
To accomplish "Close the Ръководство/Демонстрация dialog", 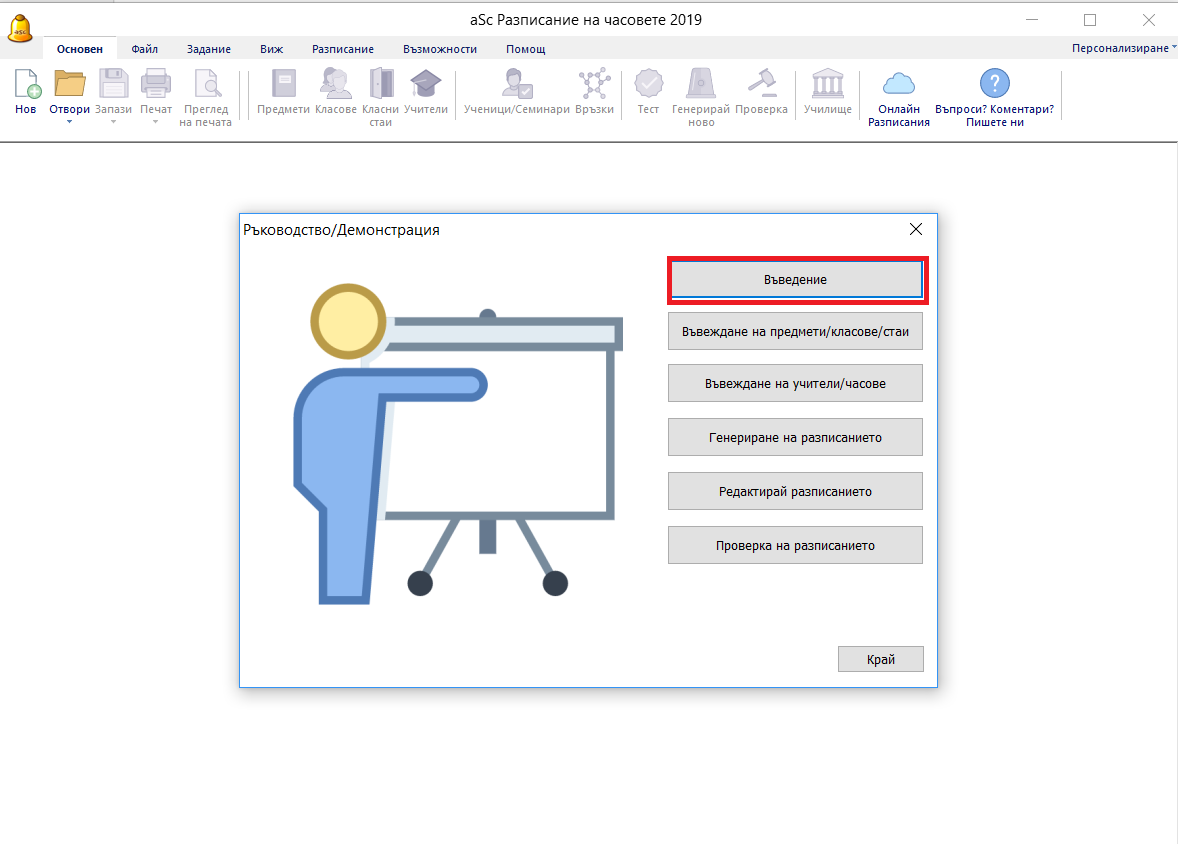I will [x=915, y=229].
